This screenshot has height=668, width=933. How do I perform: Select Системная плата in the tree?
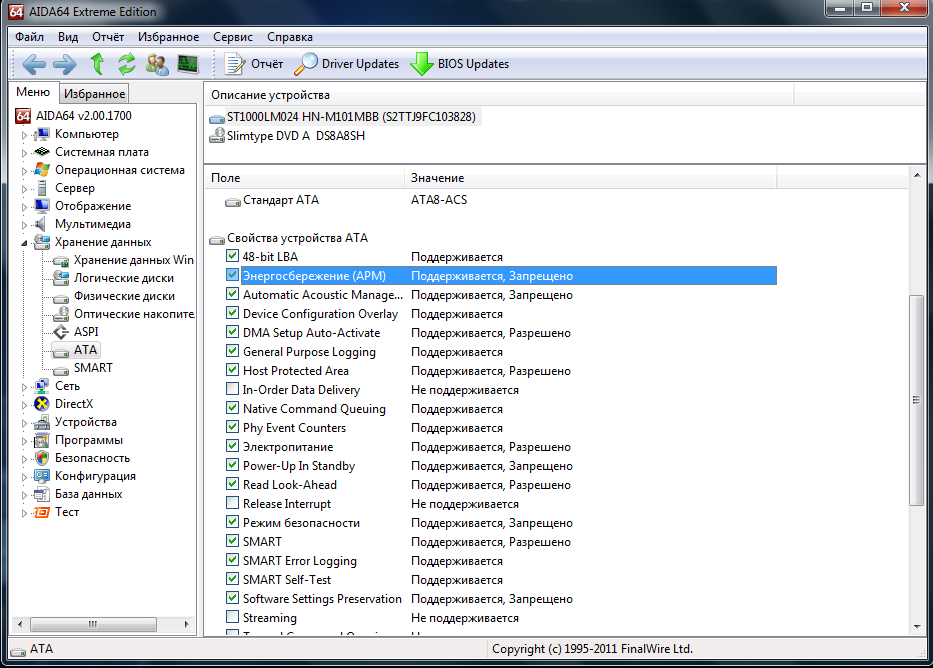pyautogui.click(x=102, y=152)
